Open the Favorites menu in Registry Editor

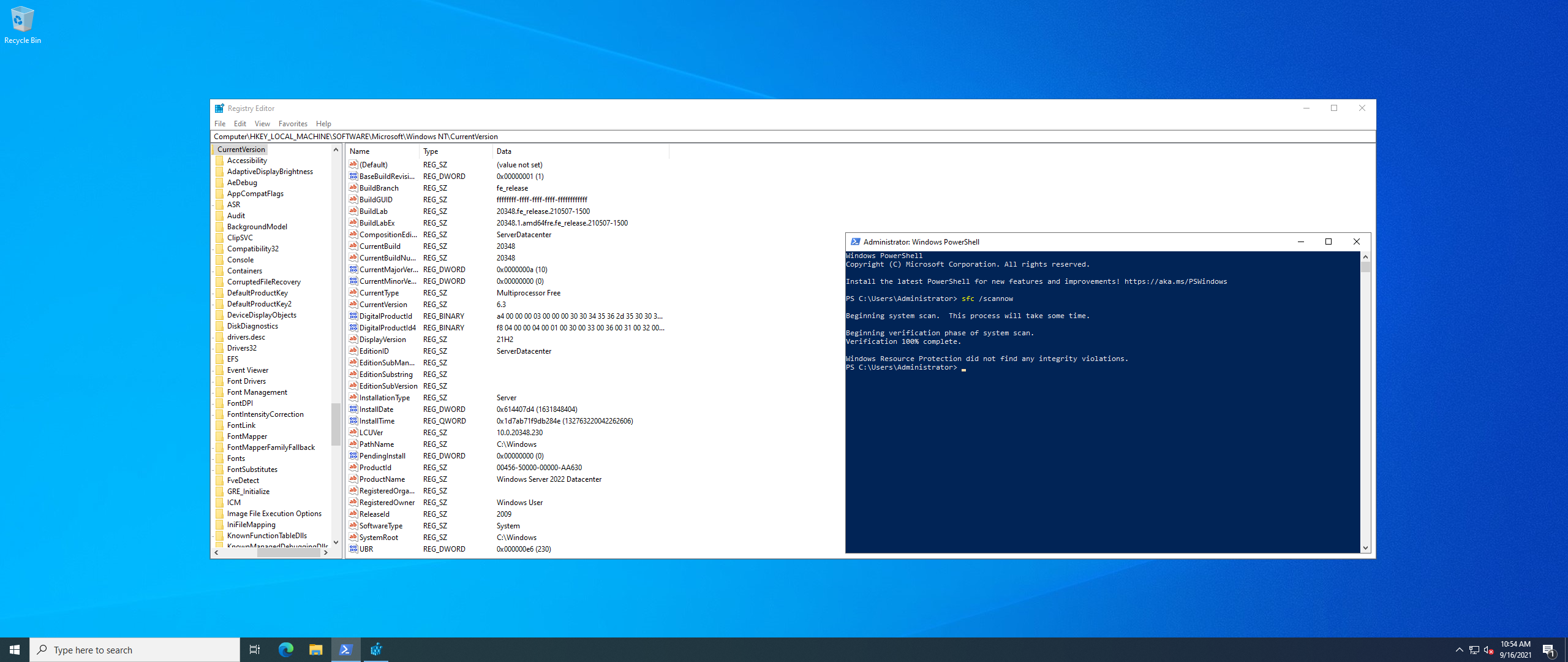[x=293, y=124]
